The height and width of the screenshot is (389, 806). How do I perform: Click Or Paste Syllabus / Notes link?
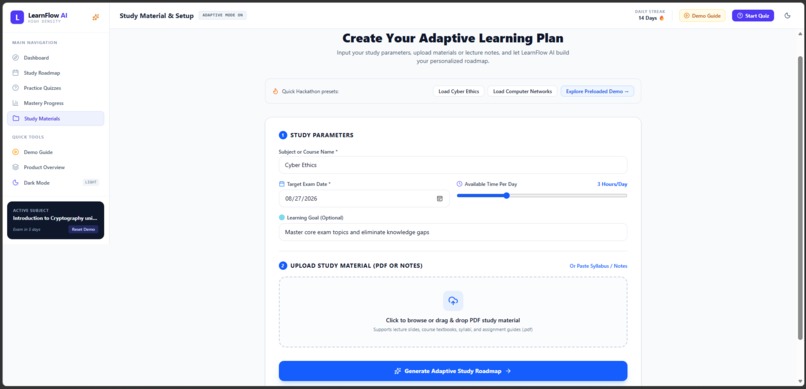click(x=598, y=266)
